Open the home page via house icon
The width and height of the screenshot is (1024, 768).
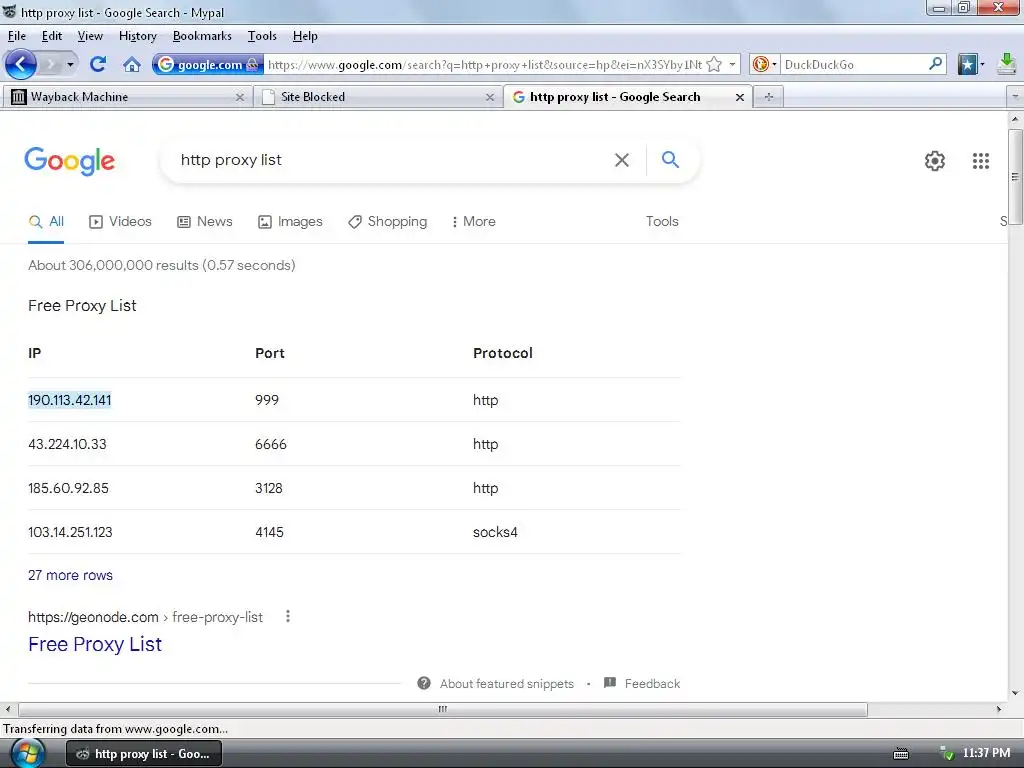[132, 64]
